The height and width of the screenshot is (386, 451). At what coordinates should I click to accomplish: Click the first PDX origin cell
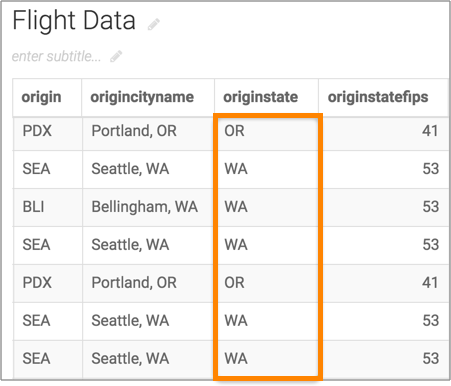[x=37, y=131]
